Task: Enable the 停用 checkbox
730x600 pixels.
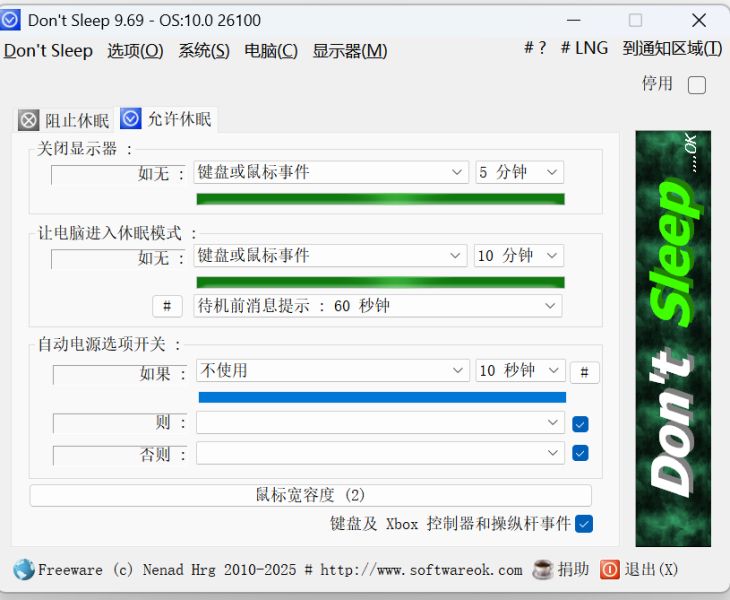Action: point(696,85)
